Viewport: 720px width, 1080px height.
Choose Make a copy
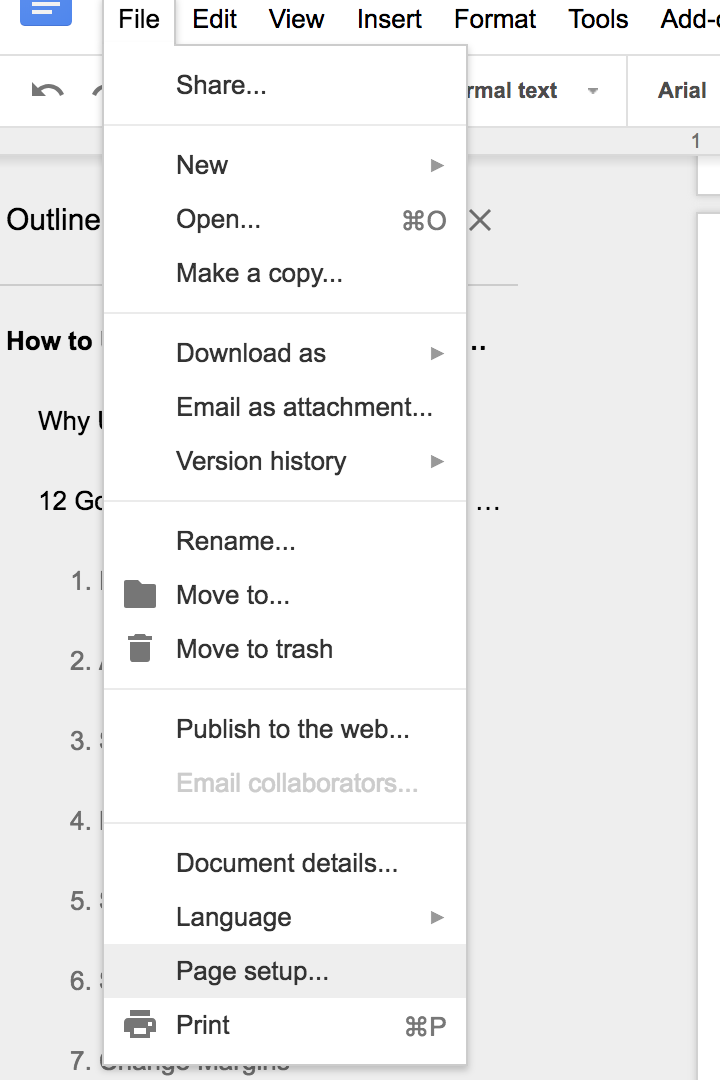tap(259, 273)
